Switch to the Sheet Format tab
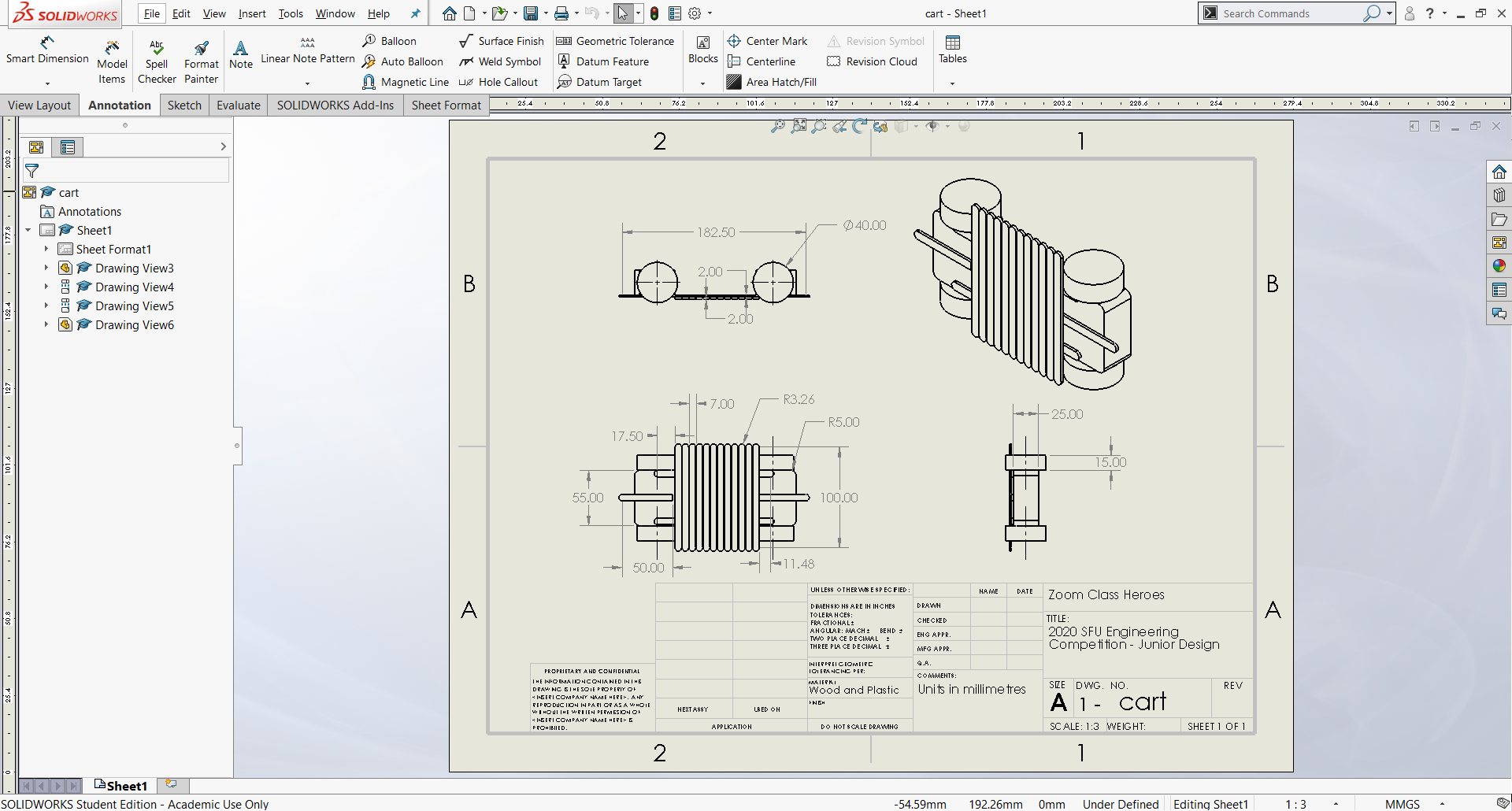This screenshot has width=1512, height=811. [x=446, y=106]
